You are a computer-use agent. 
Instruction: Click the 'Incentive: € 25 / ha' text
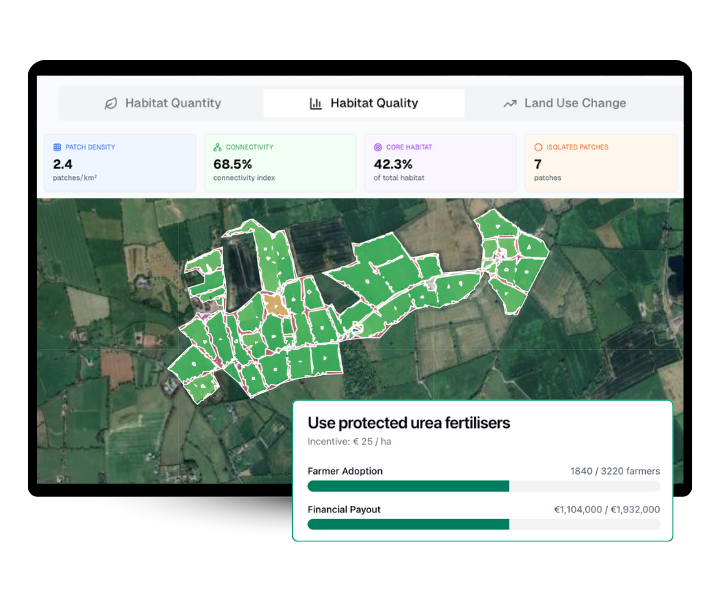coord(349,441)
